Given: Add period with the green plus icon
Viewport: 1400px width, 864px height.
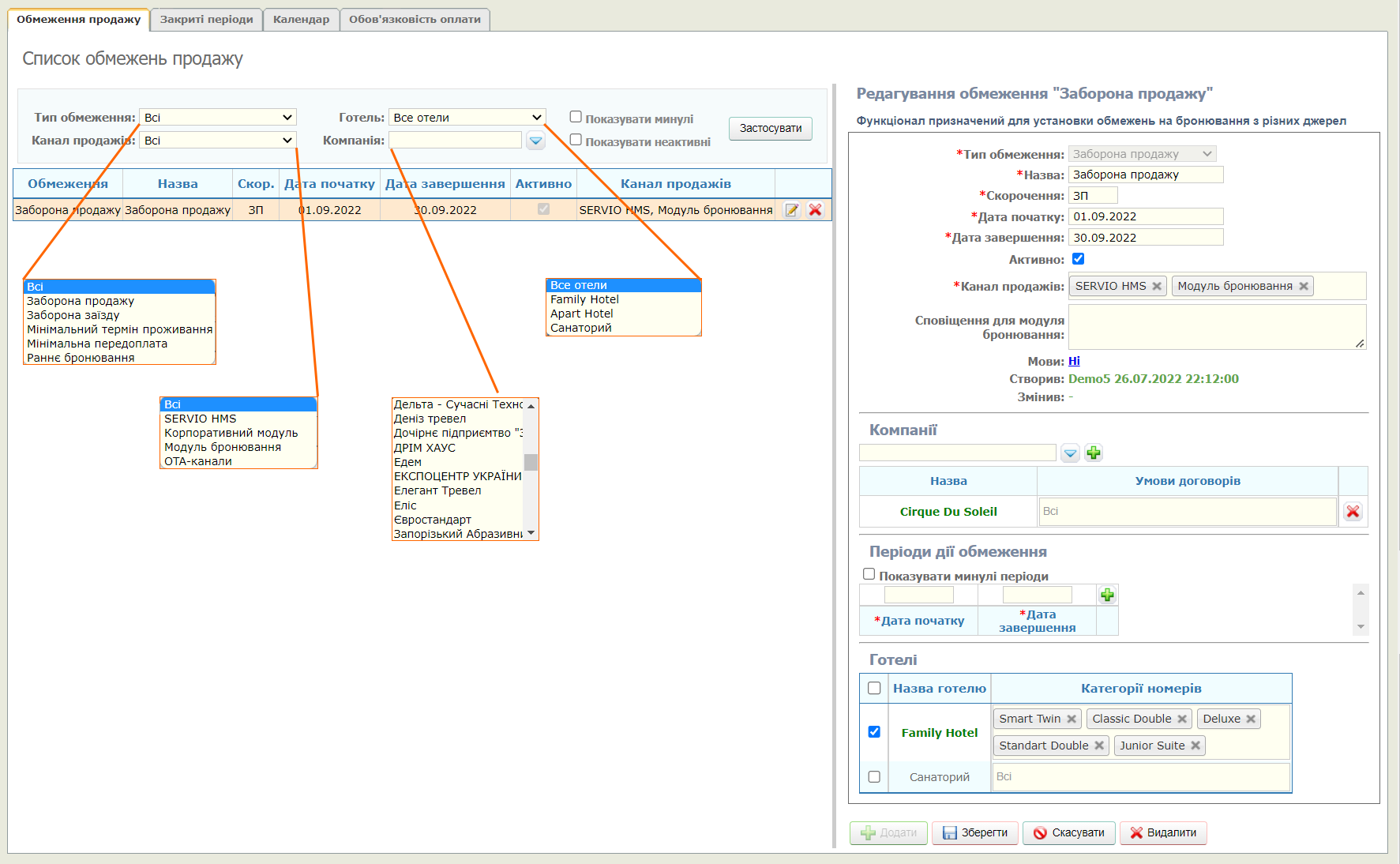Looking at the screenshot, I should click(x=1107, y=595).
